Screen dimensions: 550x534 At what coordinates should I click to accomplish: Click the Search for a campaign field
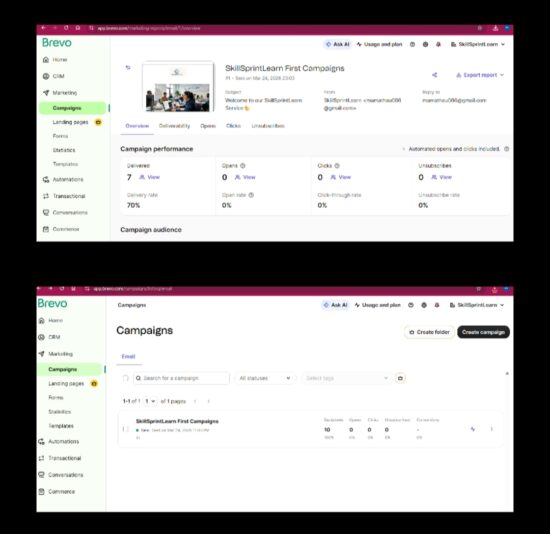[181, 378]
